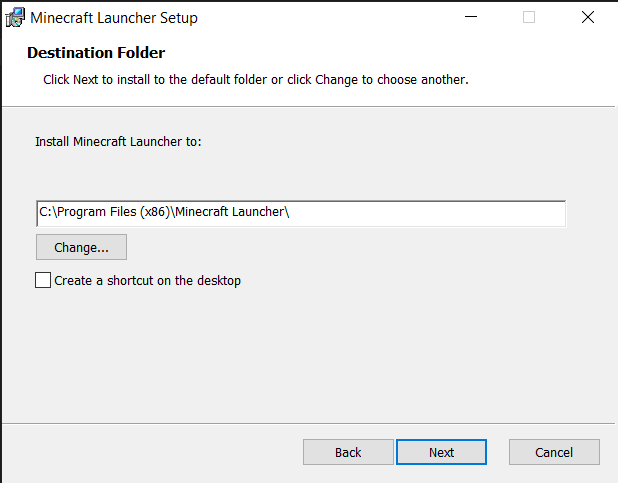Click the Destination Folder heading

click(96, 53)
